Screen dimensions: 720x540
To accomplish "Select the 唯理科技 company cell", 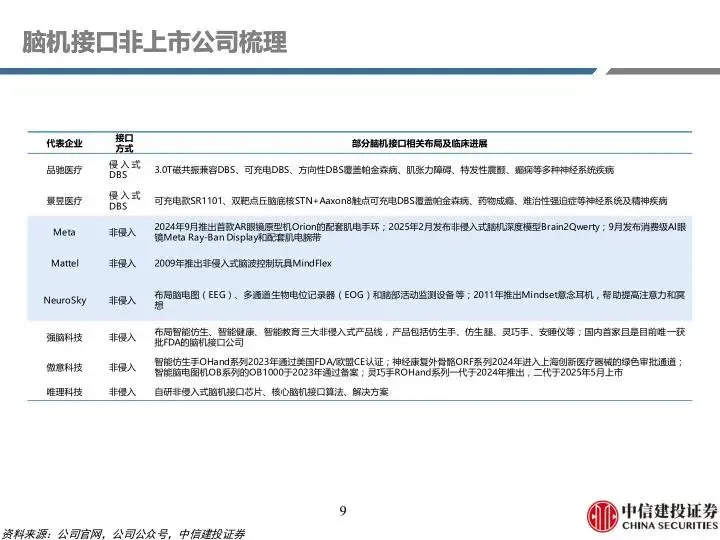I will [64, 392].
